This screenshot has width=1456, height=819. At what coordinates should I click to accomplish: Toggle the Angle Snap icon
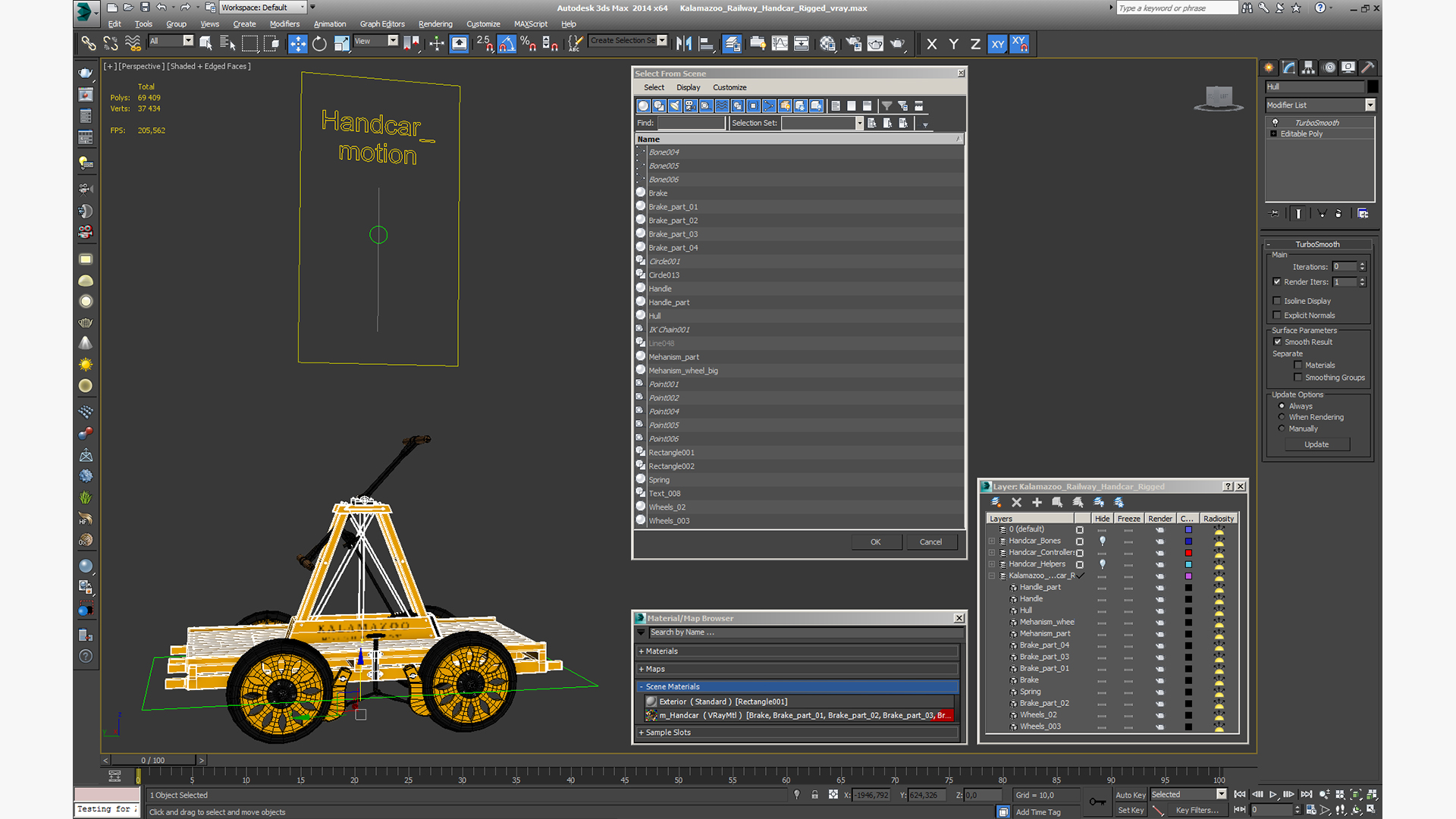pyautogui.click(x=507, y=44)
